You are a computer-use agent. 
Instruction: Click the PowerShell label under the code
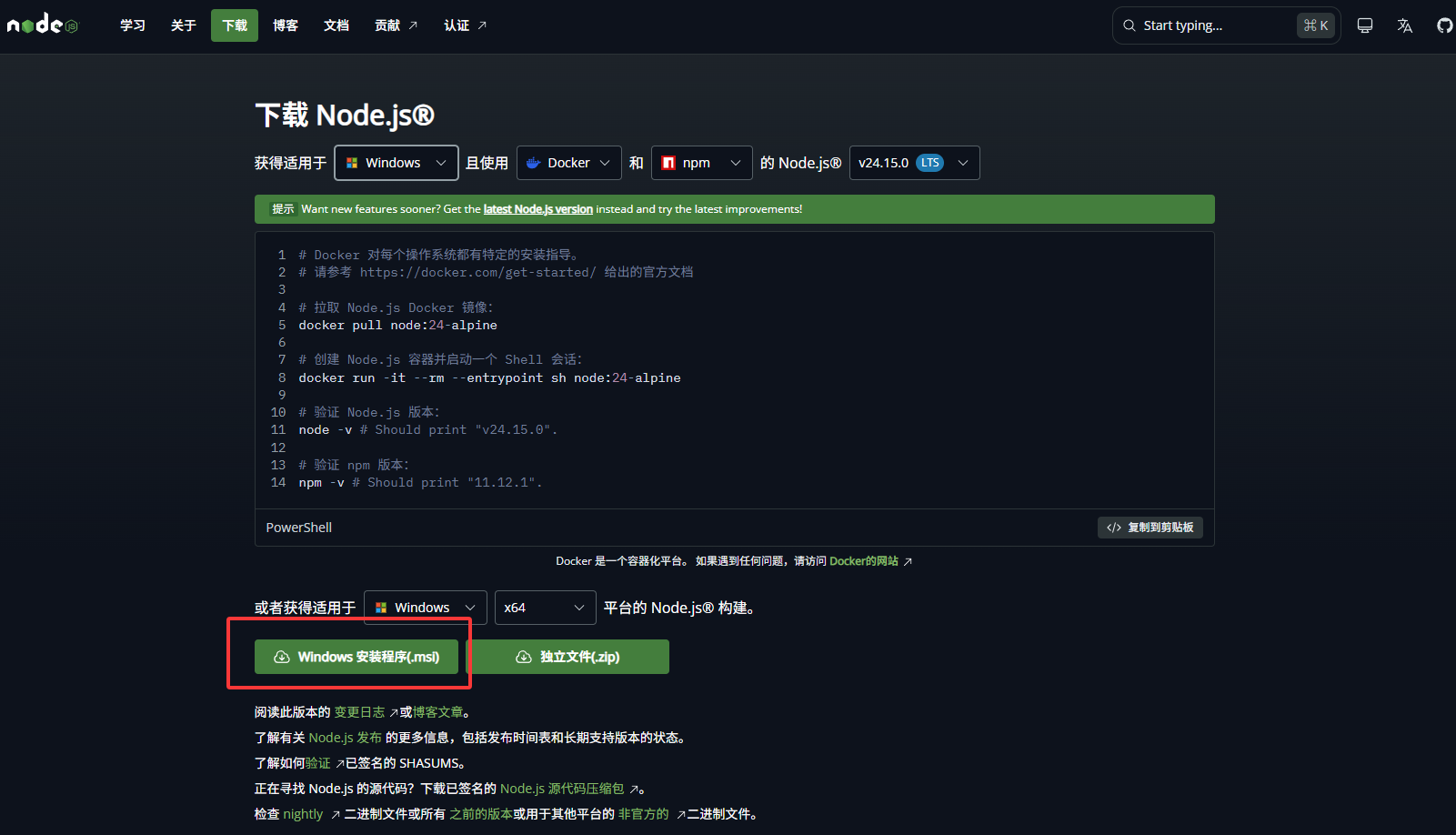299,528
